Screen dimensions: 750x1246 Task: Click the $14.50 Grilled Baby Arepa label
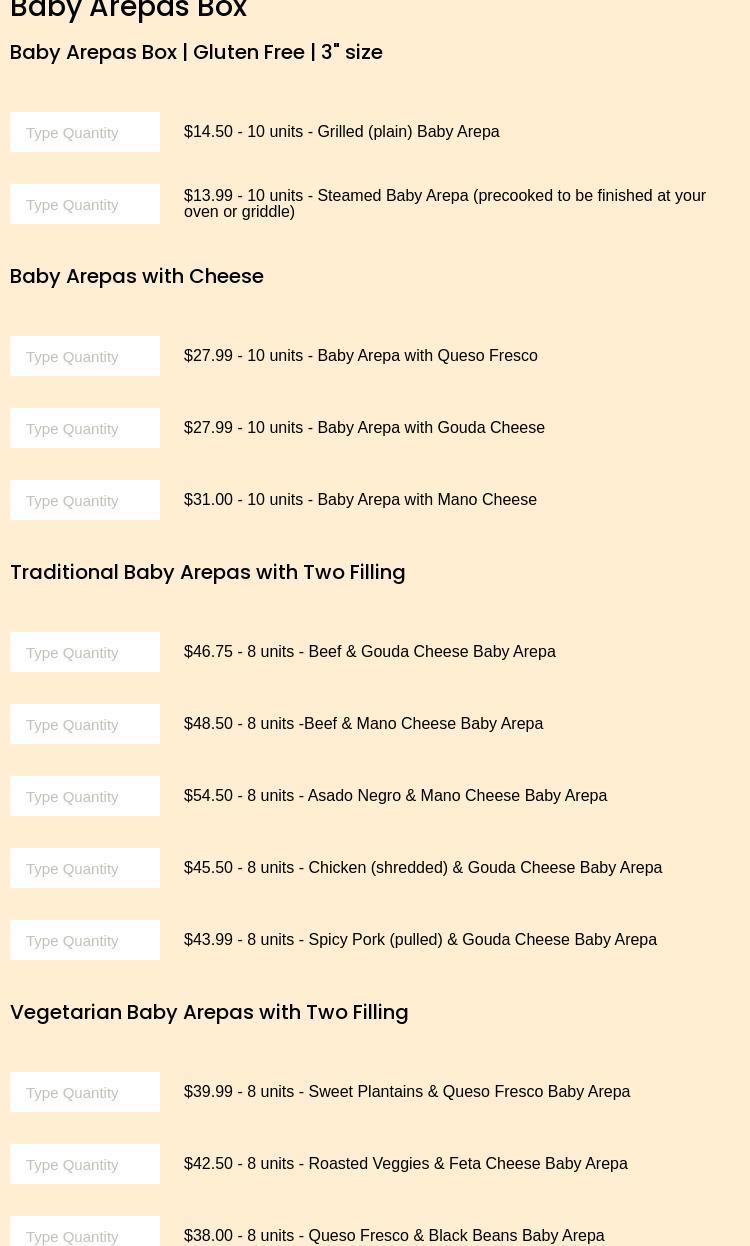coord(341,132)
